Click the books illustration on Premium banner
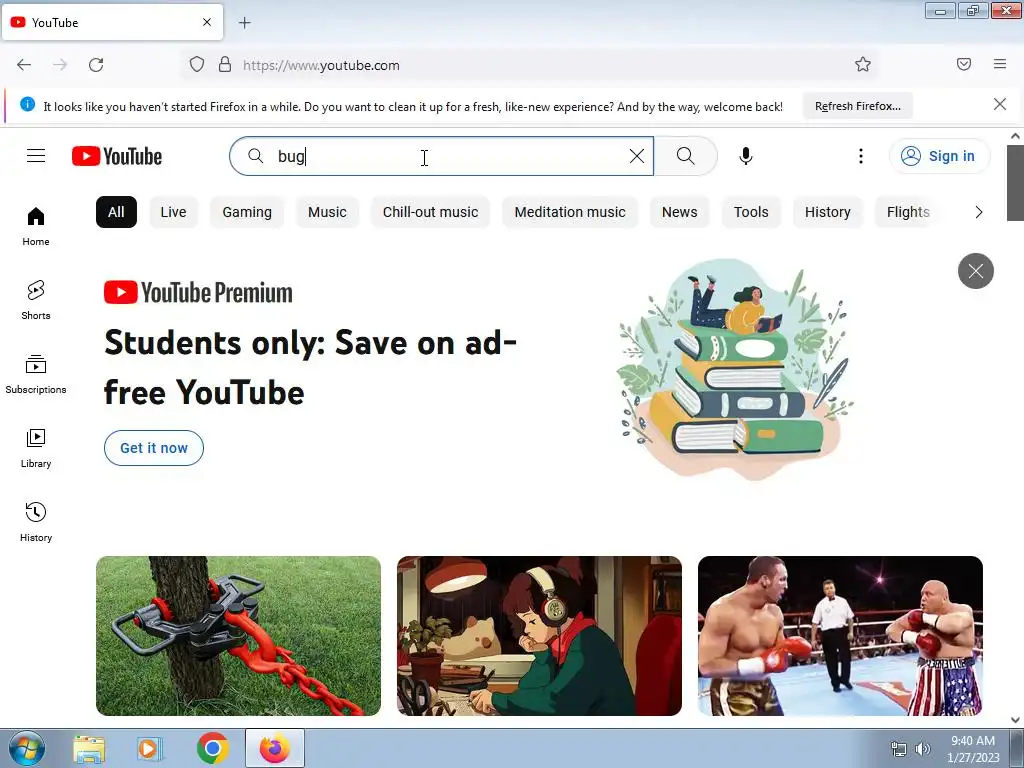 click(x=736, y=369)
